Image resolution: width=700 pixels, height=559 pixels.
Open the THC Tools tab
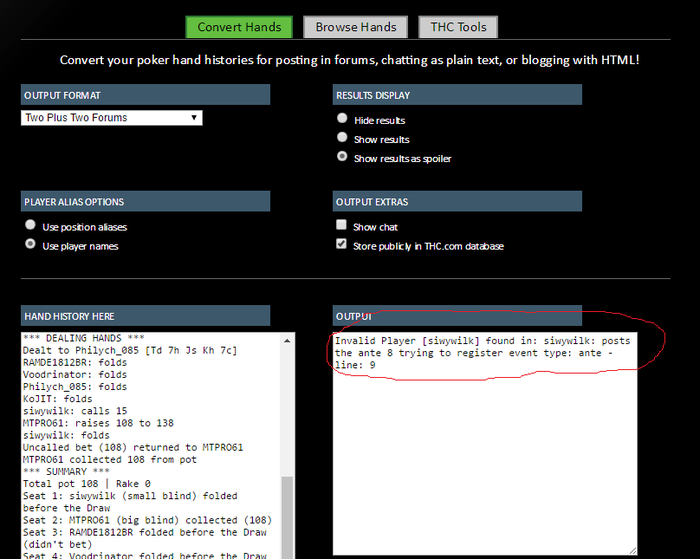458,27
